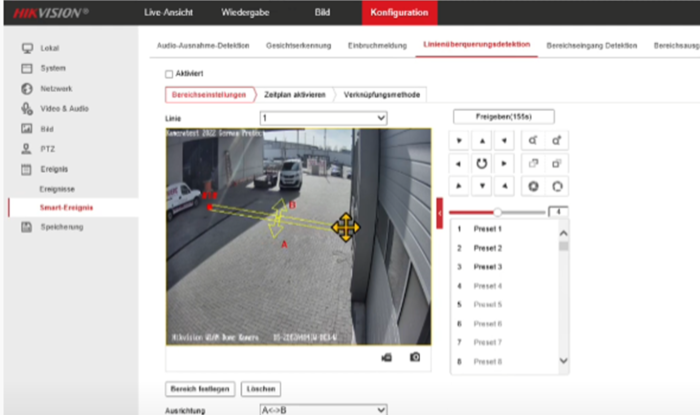
Task: Open Linienüberquerungsdetektion tab
Action: click(x=477, y=45)
